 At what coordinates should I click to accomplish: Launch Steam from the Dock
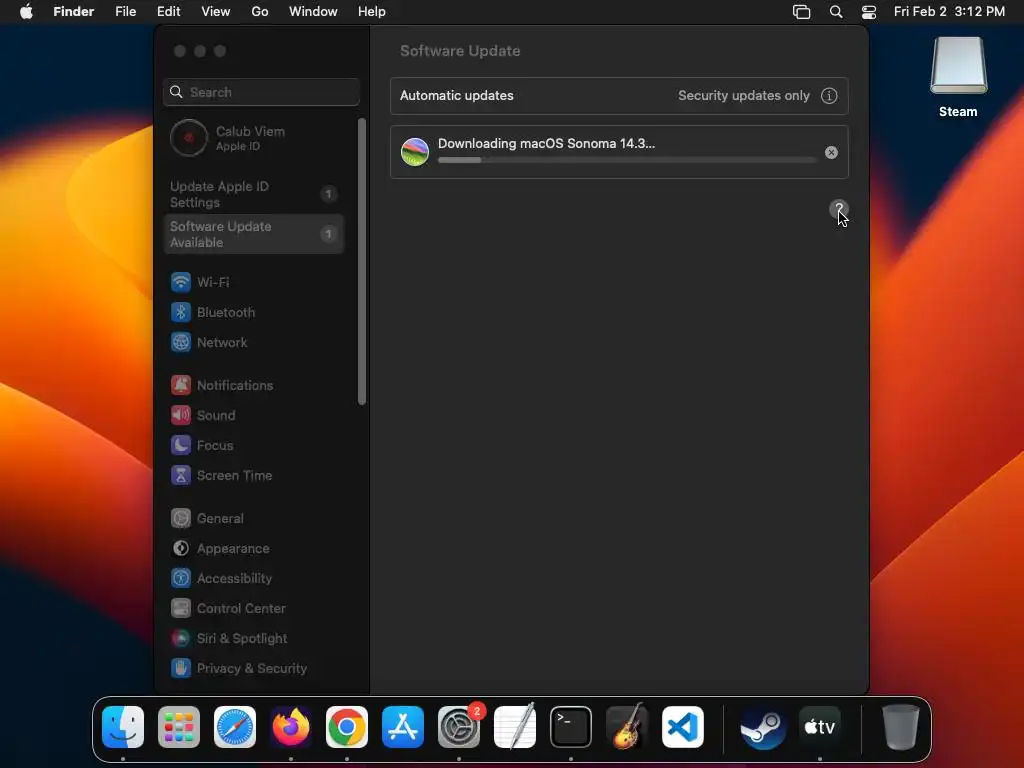tap(763, 727)
